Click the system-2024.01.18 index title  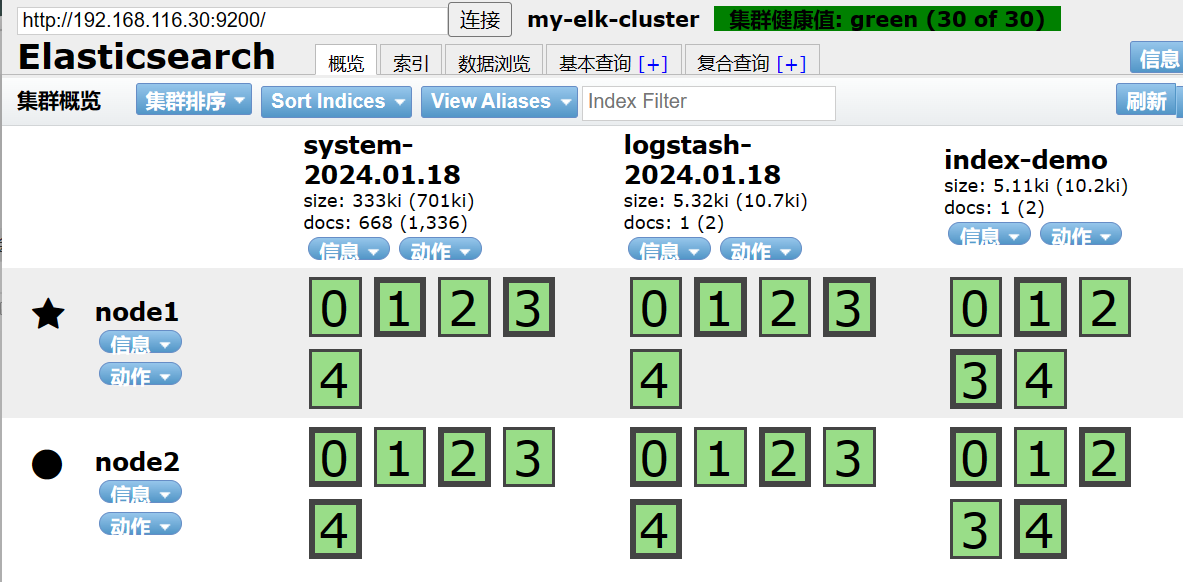(x=382, y=160)
